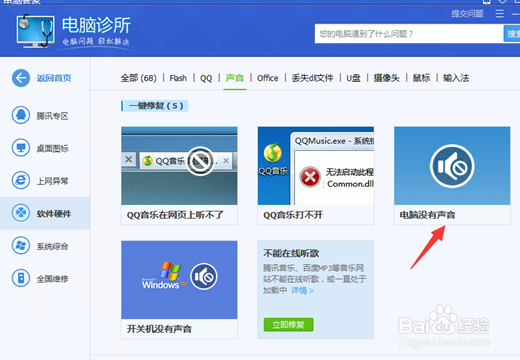Open the QQ音乐在网页上听不了 card title
520x360 pixels.
(x=175, y=215)
